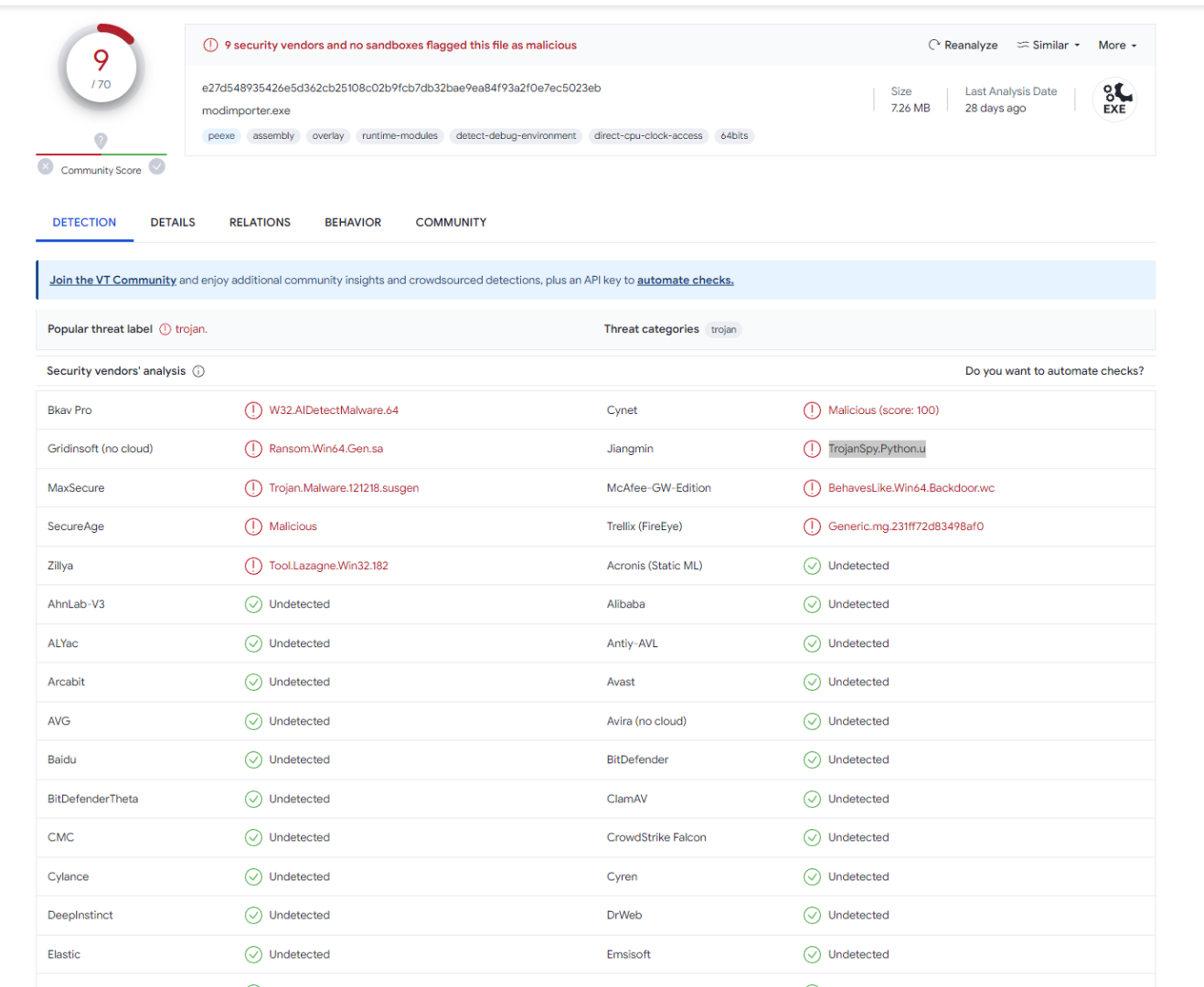Screen dimensions: 1204x987
Task: Click the Malicious (score: 100) text
Action: pyautogui.click(x=883, y=410)
